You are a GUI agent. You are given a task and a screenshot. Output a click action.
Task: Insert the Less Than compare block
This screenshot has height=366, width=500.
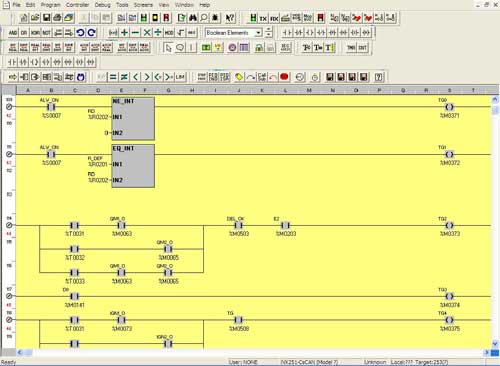135,77
